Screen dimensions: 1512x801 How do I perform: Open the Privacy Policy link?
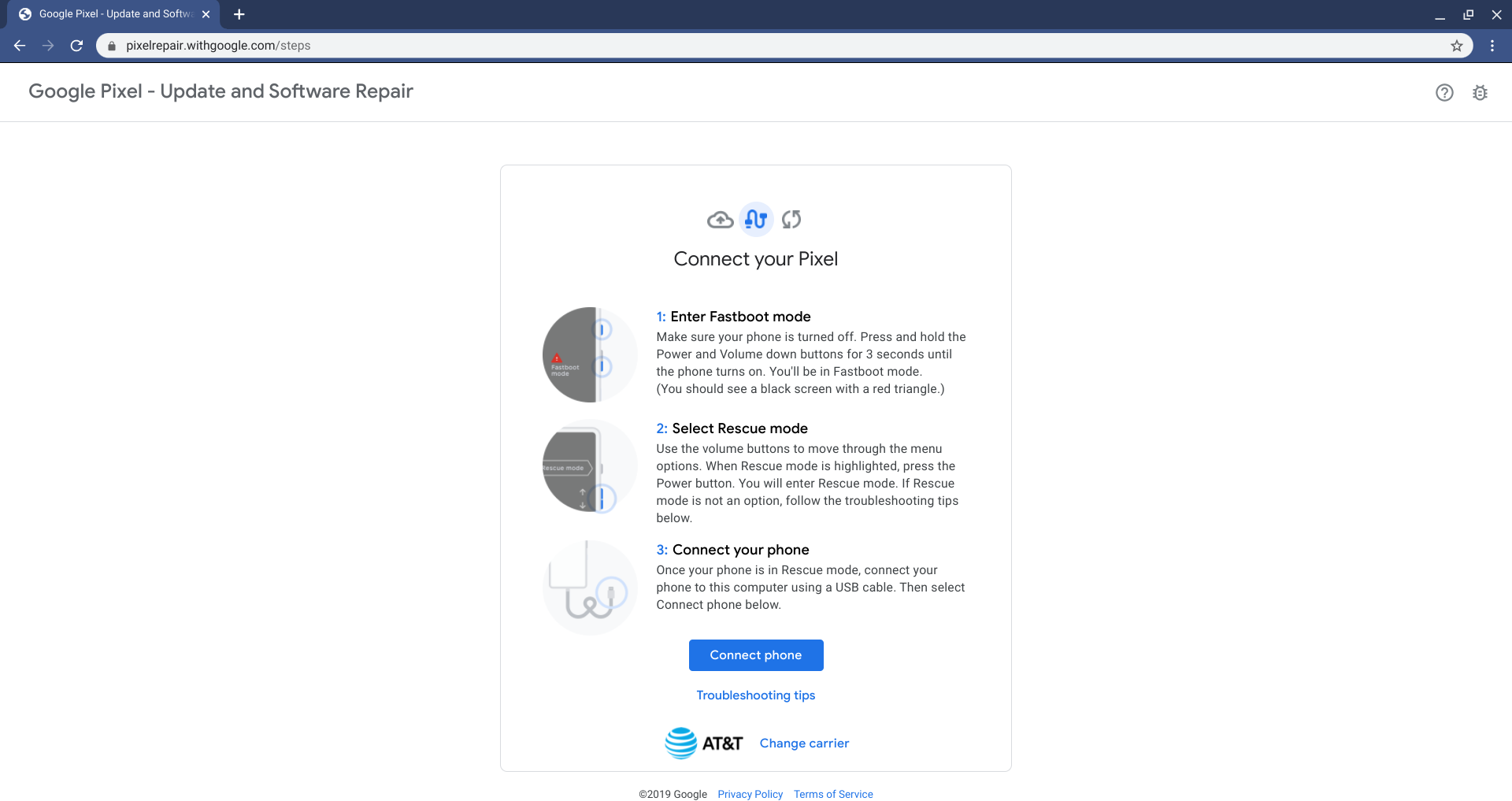point(750,794)
